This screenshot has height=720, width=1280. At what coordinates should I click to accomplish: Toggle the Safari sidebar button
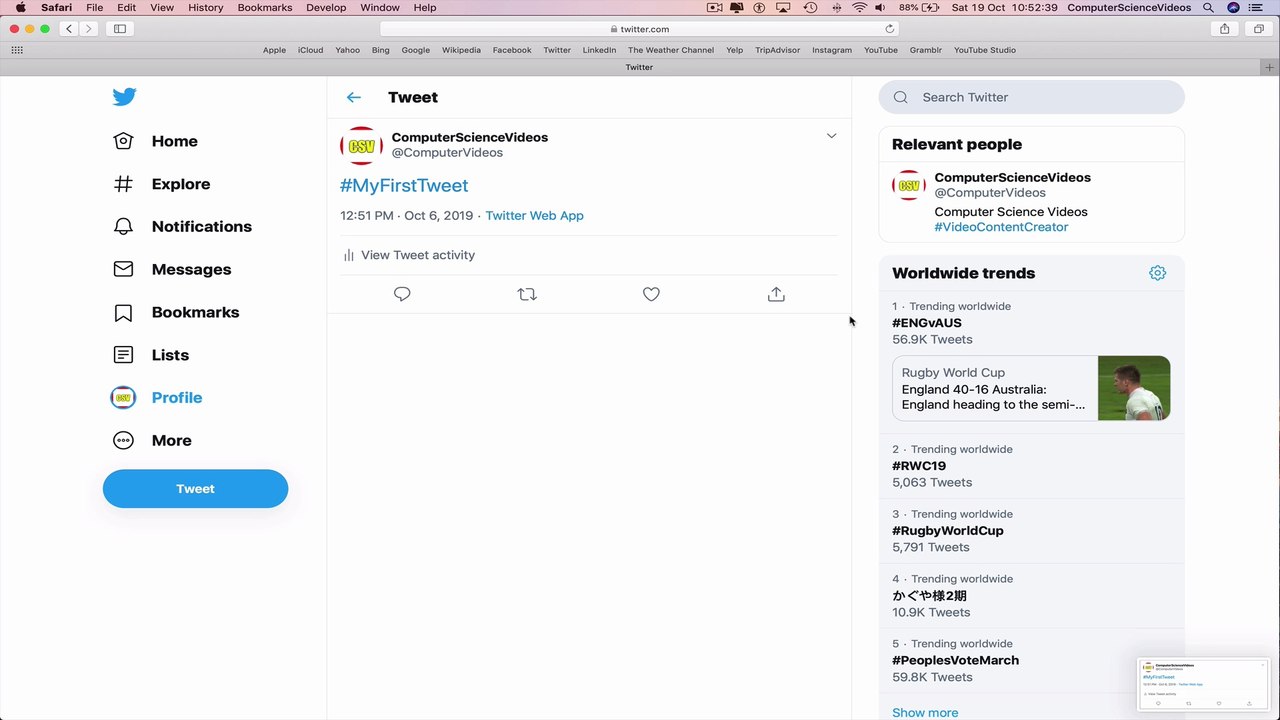click(120, 29)
